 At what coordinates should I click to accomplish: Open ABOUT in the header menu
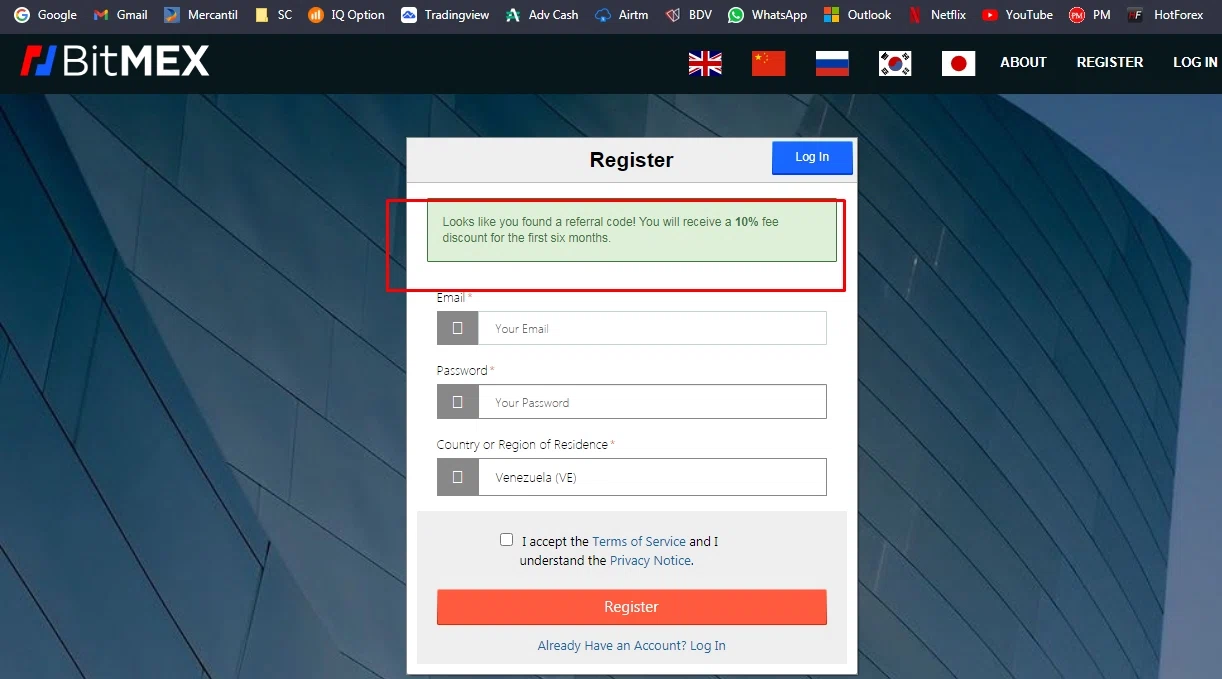1023,62
